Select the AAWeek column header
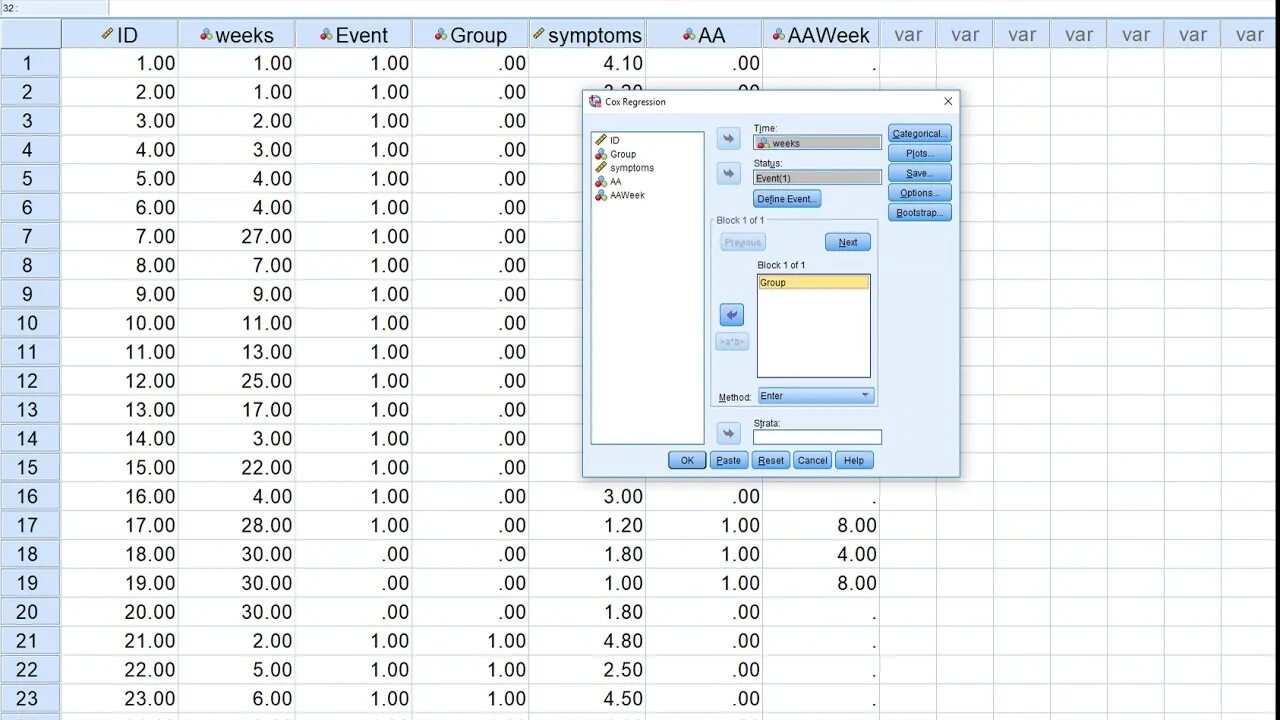Viewport: 1280px width, 720px height. coord(822,35)
